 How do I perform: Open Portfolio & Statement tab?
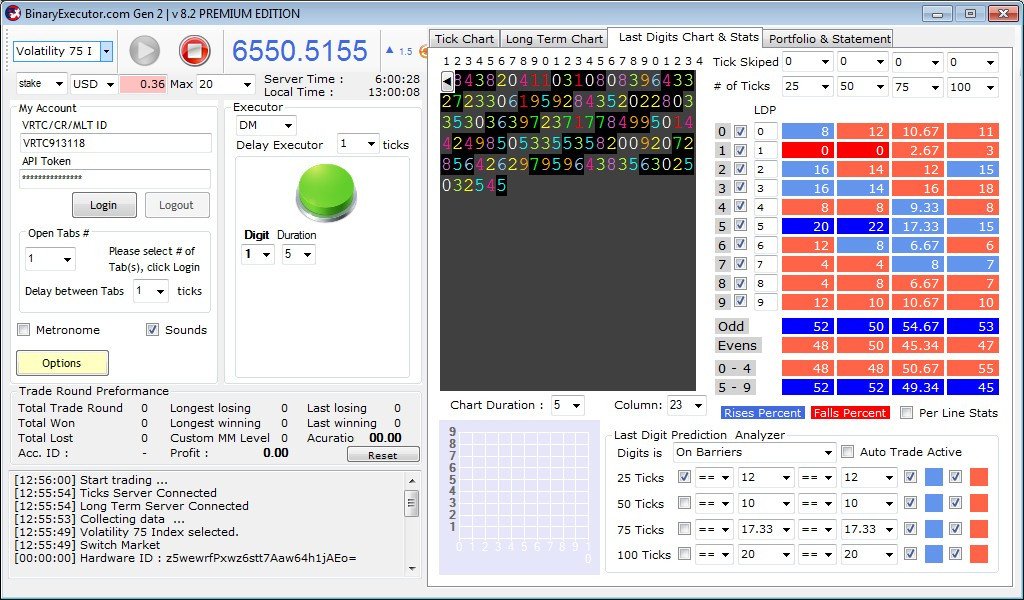pos(829,39)
